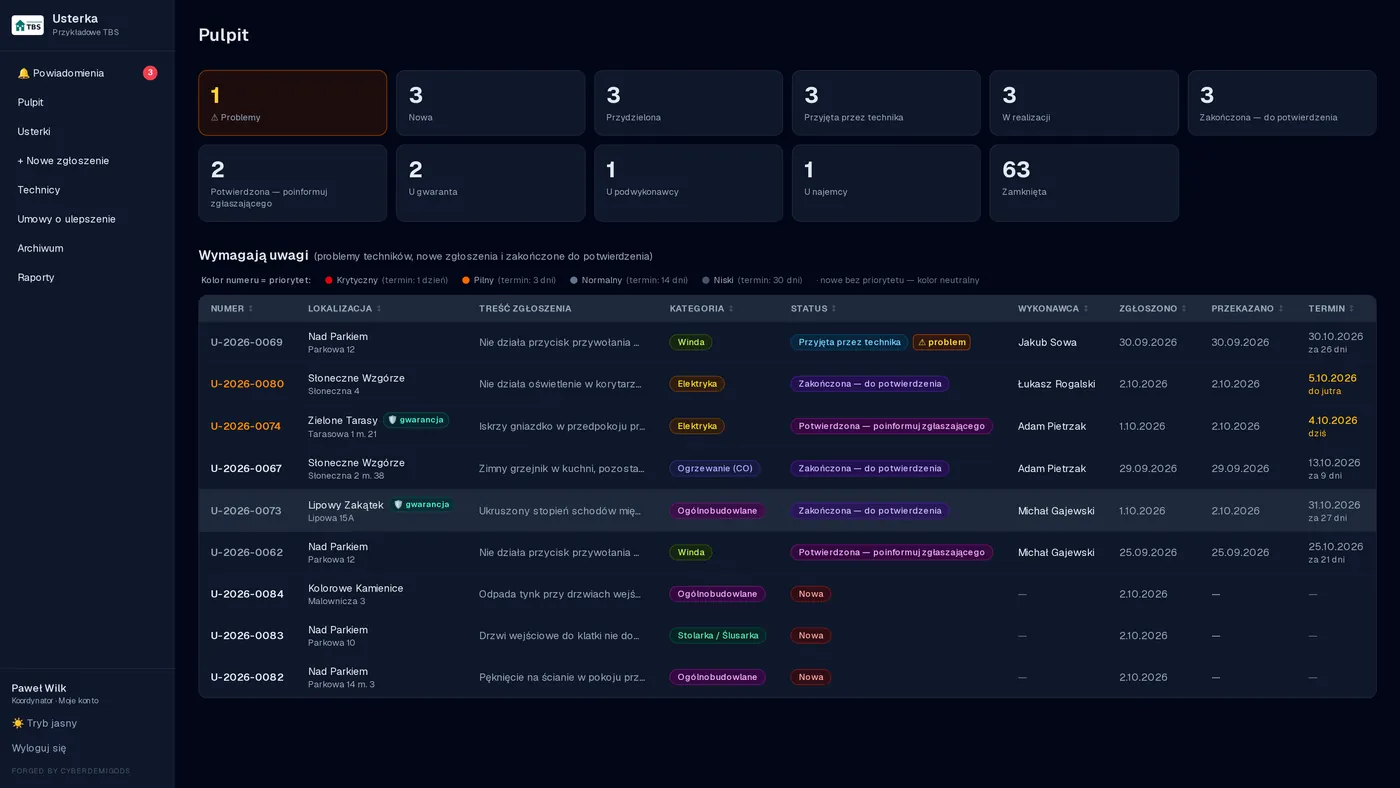
Task: Click the Stolarka / Ślusarka category tag
Action: [x=718, y=635]
